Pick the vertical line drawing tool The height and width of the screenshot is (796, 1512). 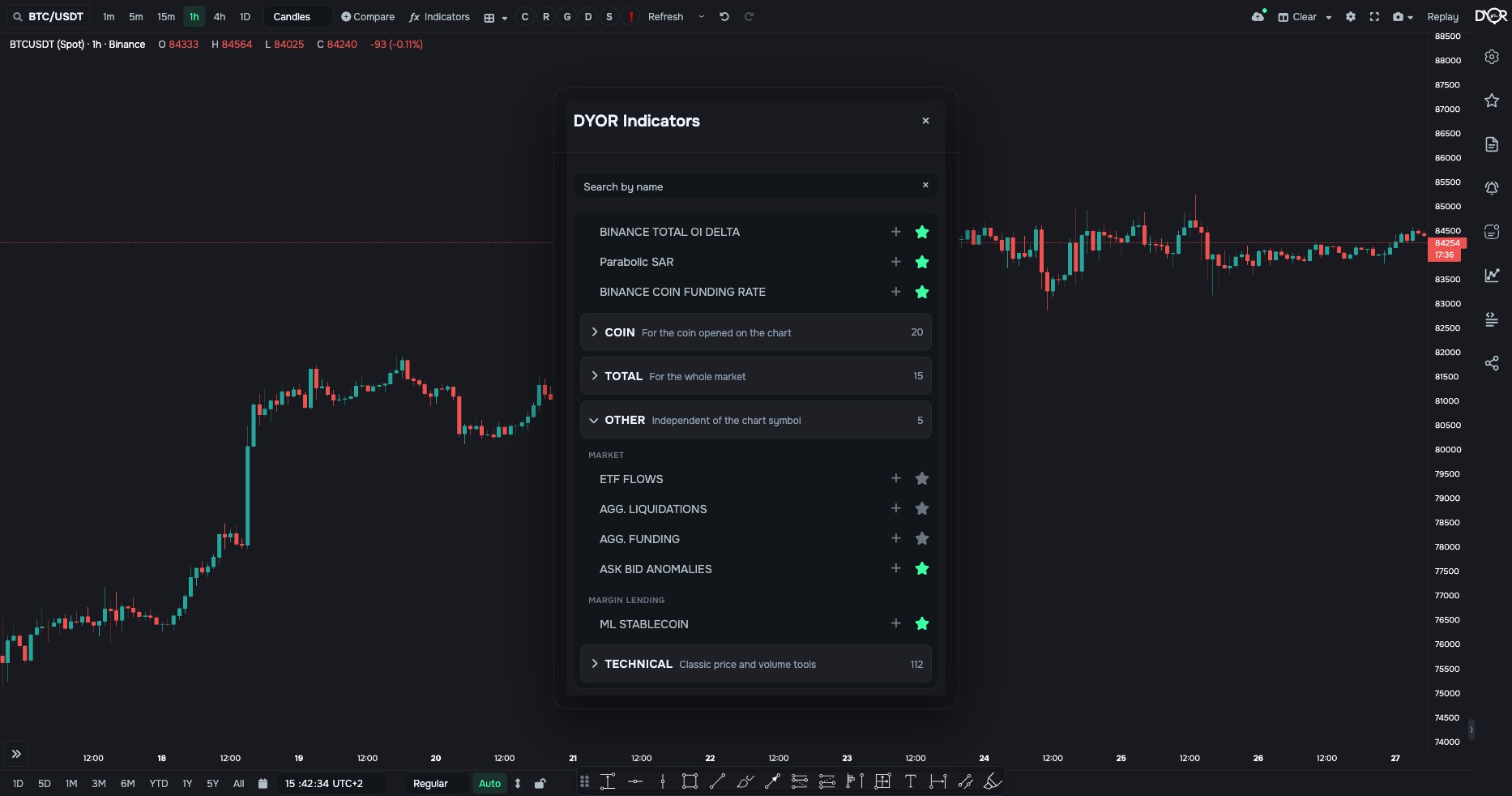click(x=663, y=782)
